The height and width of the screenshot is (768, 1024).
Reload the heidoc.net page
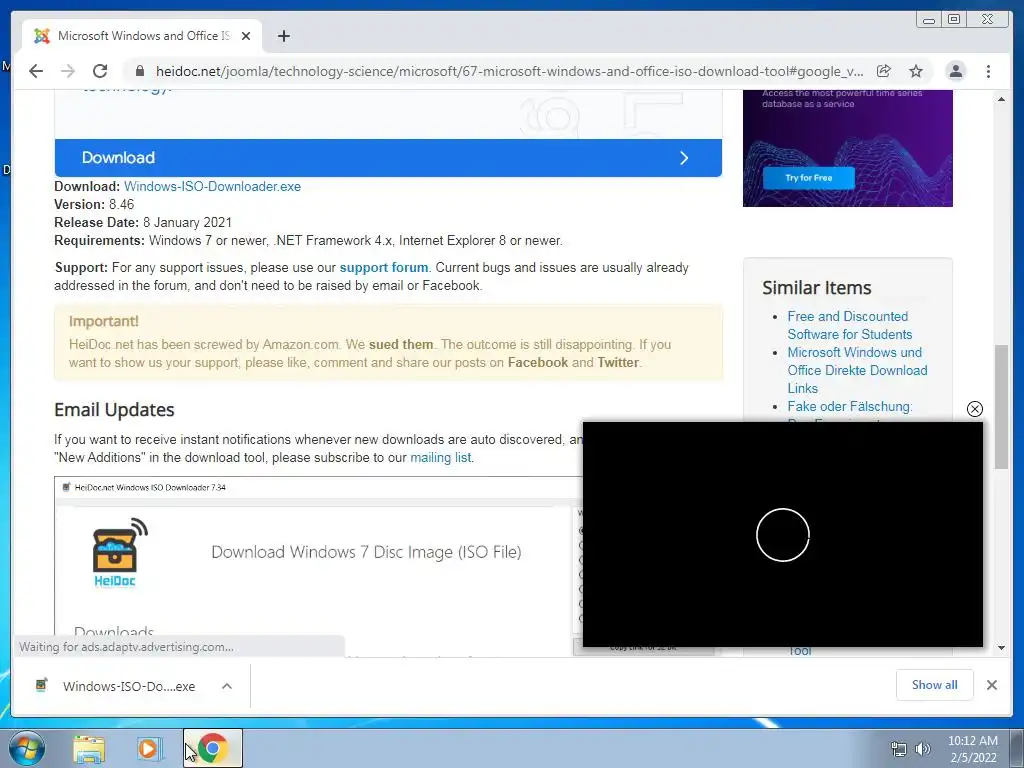(x=100, y=71)
